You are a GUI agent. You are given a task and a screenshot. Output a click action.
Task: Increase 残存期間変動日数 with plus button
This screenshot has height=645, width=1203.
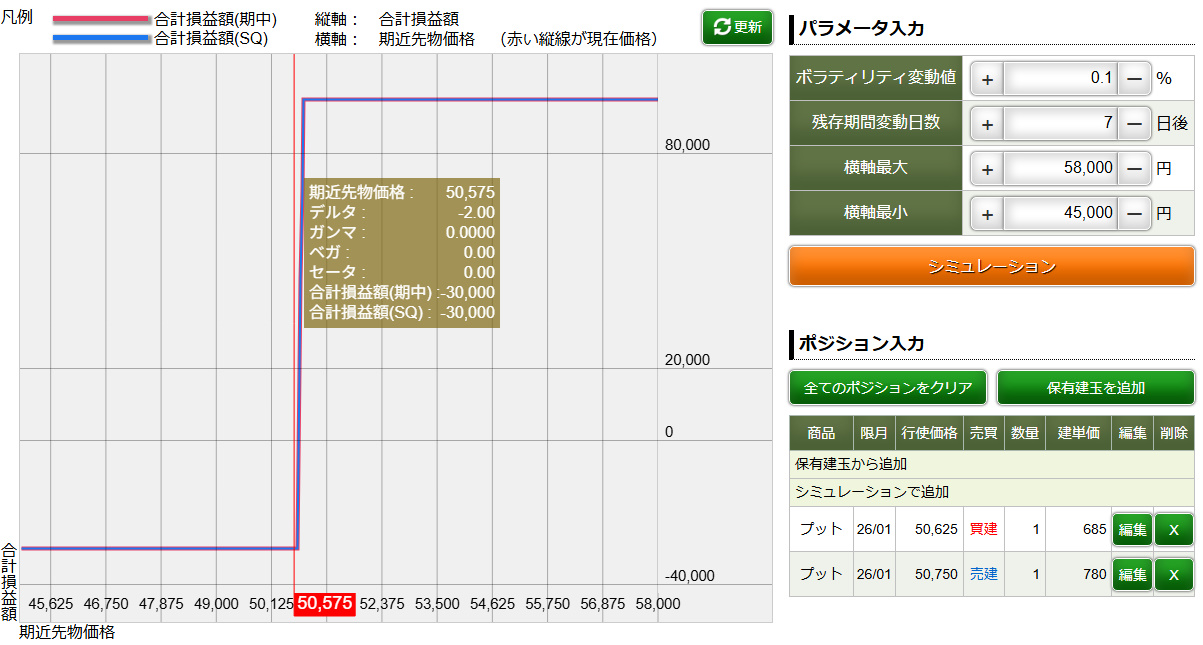coord(987,124)
